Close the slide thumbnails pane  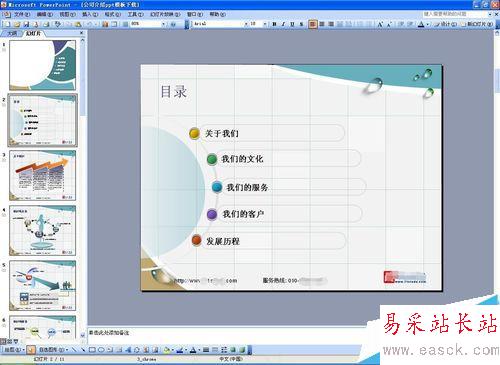(82, 33)
